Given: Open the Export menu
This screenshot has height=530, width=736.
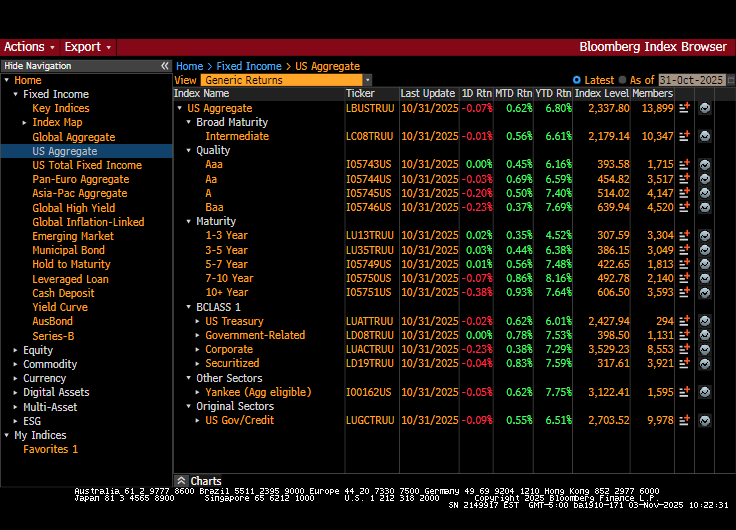Looking at the screenshot, I should [x=88, y=47].
